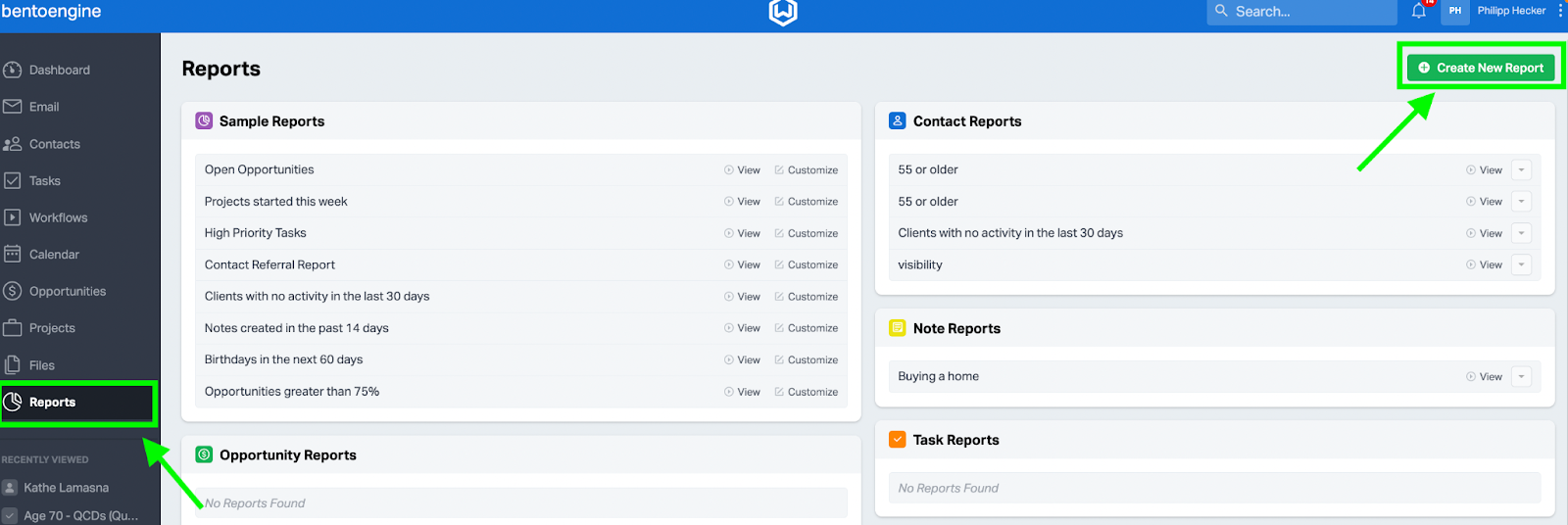Click the Contact Reports section icon
The width and height of the screenshot is (1568, 525).
897,120
